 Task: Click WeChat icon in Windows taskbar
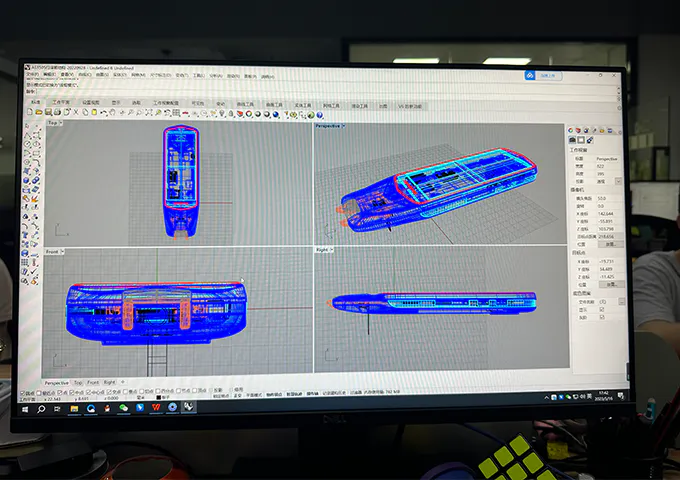(125, 407)
